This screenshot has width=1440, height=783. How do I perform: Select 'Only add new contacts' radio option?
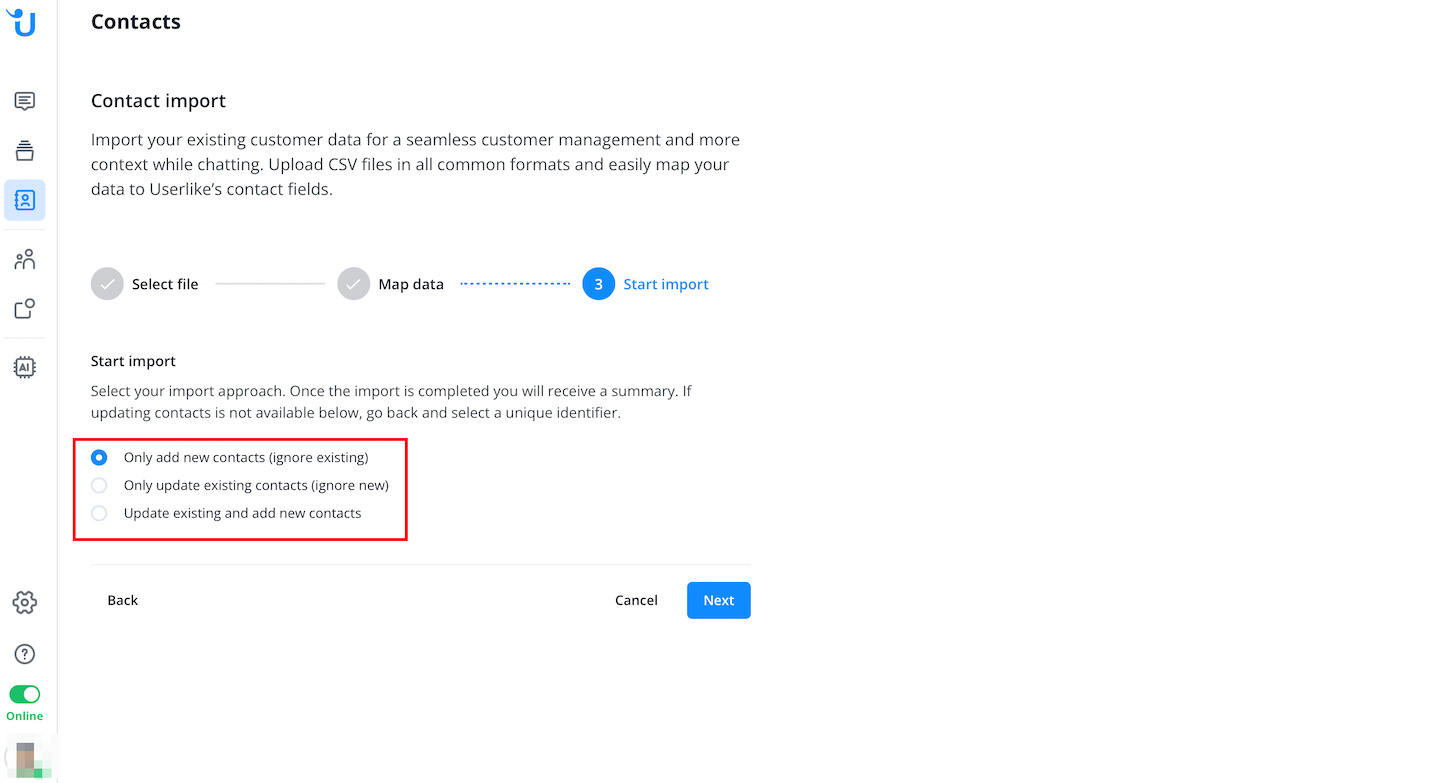(x=99, y=458)
